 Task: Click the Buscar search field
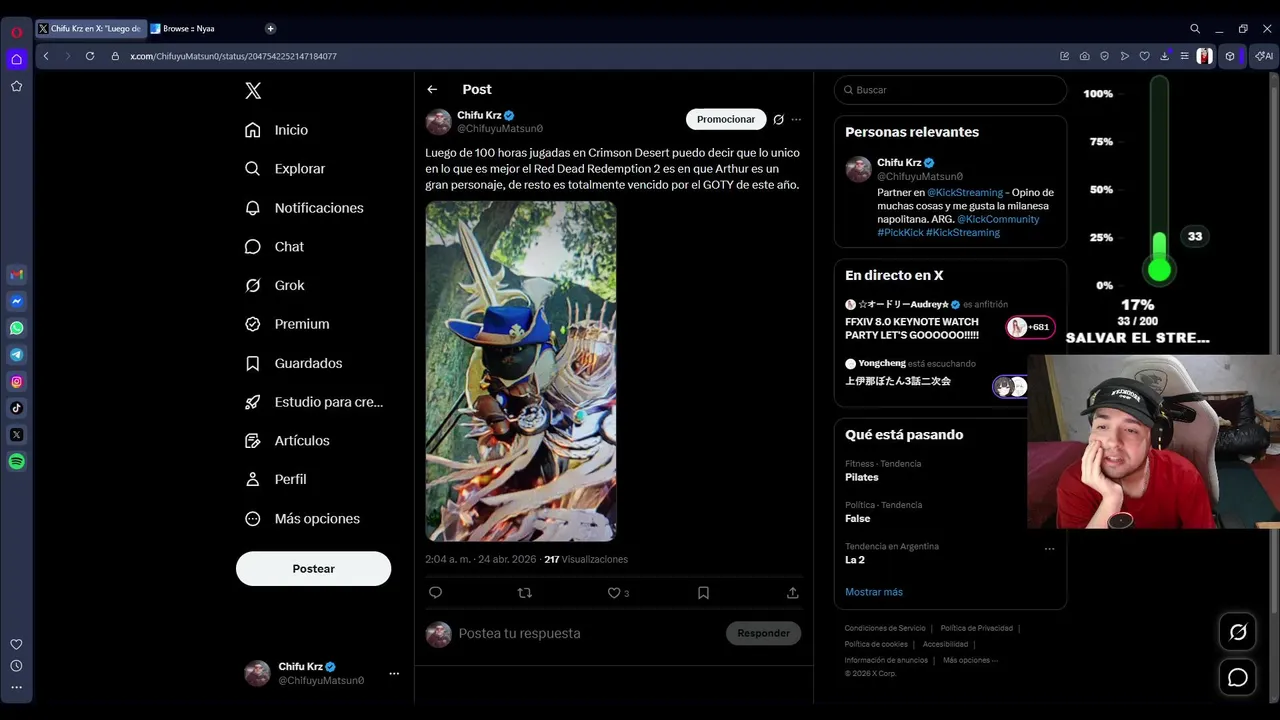coord(950,90)
